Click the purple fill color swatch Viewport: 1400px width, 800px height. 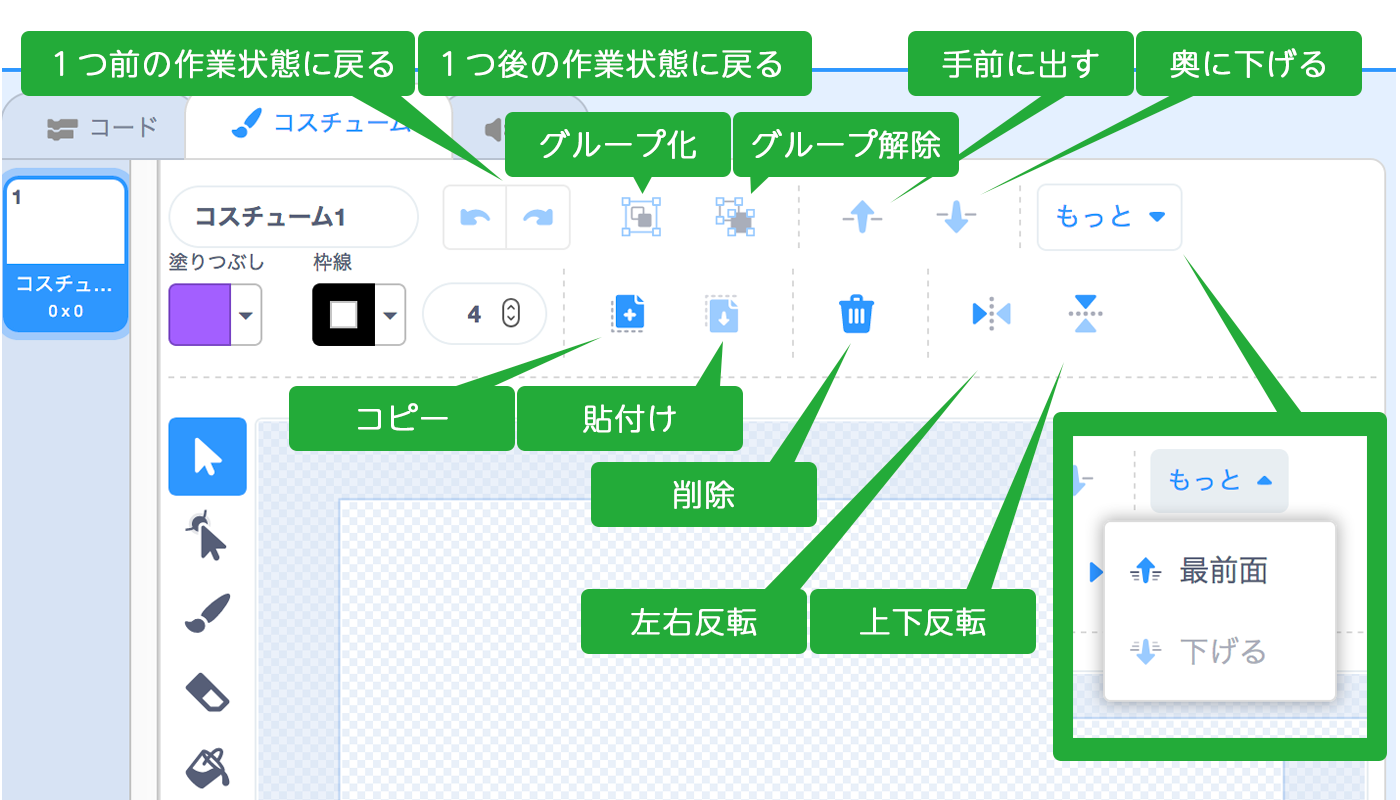coord(200,314)
